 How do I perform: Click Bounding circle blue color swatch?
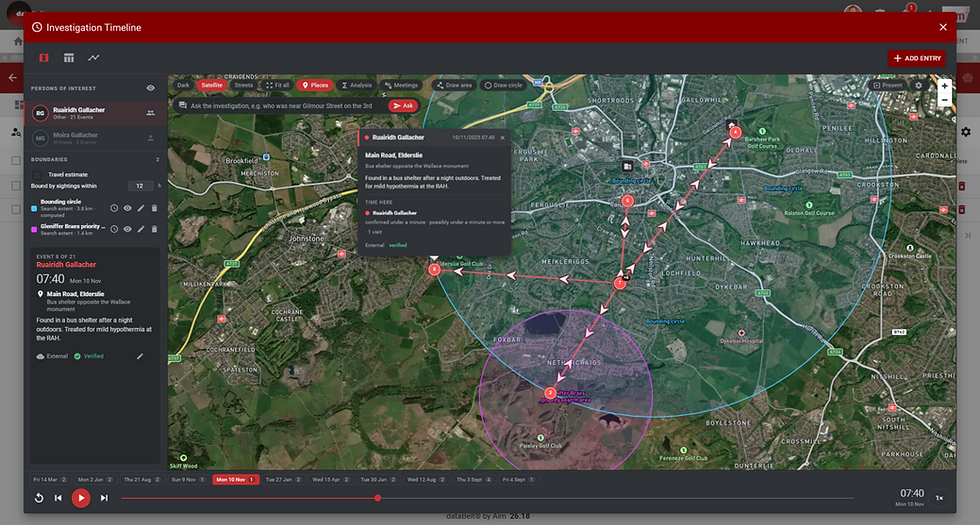(34, 209)
